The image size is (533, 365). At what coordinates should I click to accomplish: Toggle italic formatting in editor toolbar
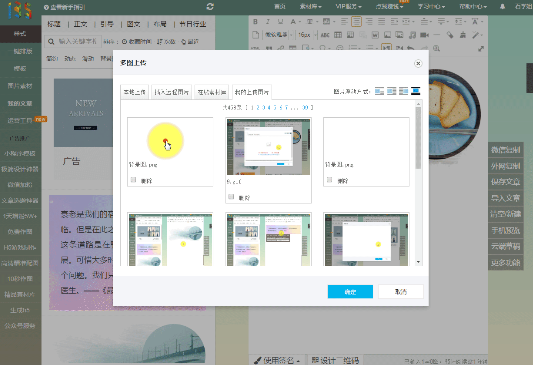coord(268,22)
